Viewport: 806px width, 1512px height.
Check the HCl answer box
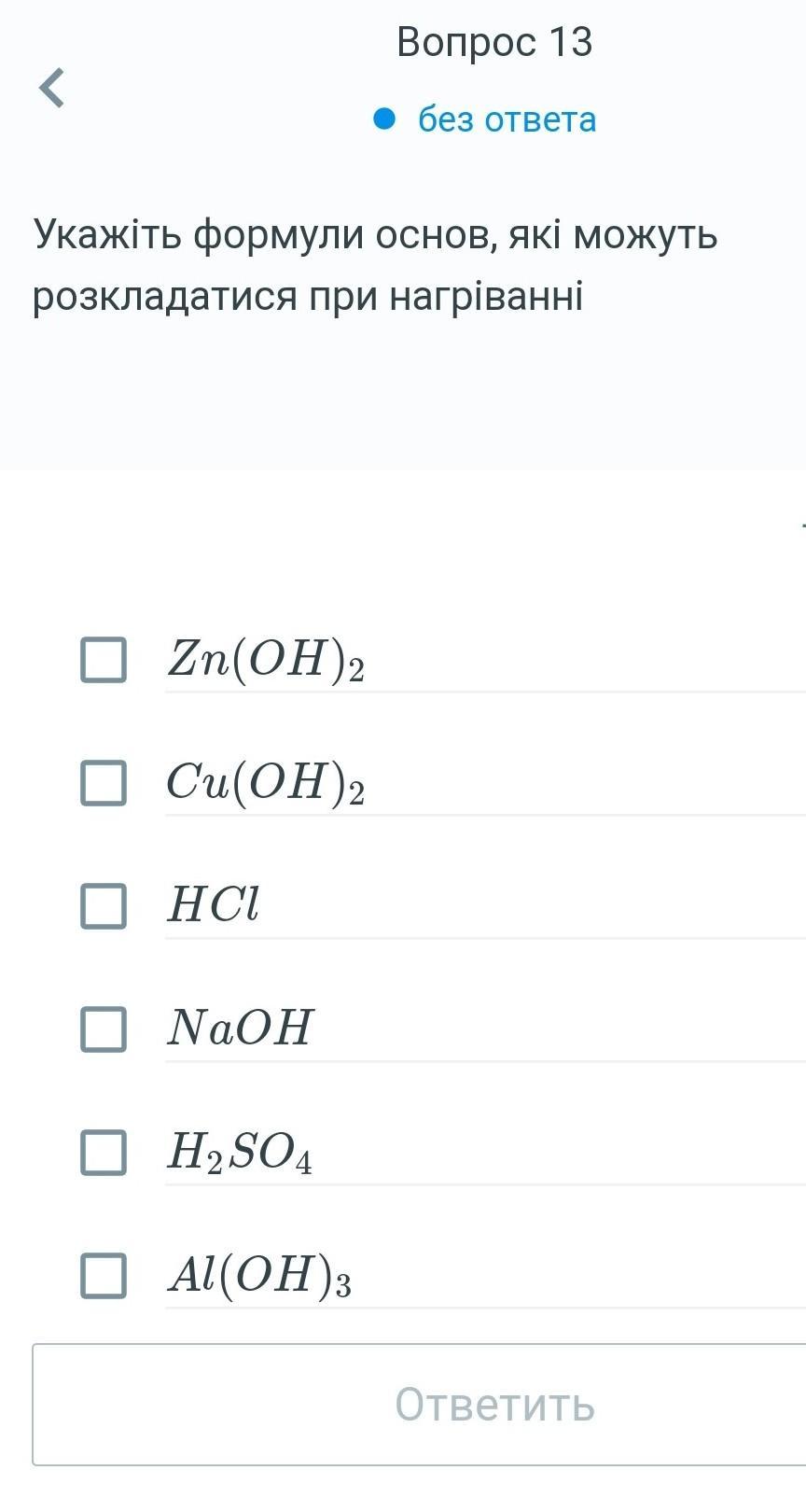104,905
